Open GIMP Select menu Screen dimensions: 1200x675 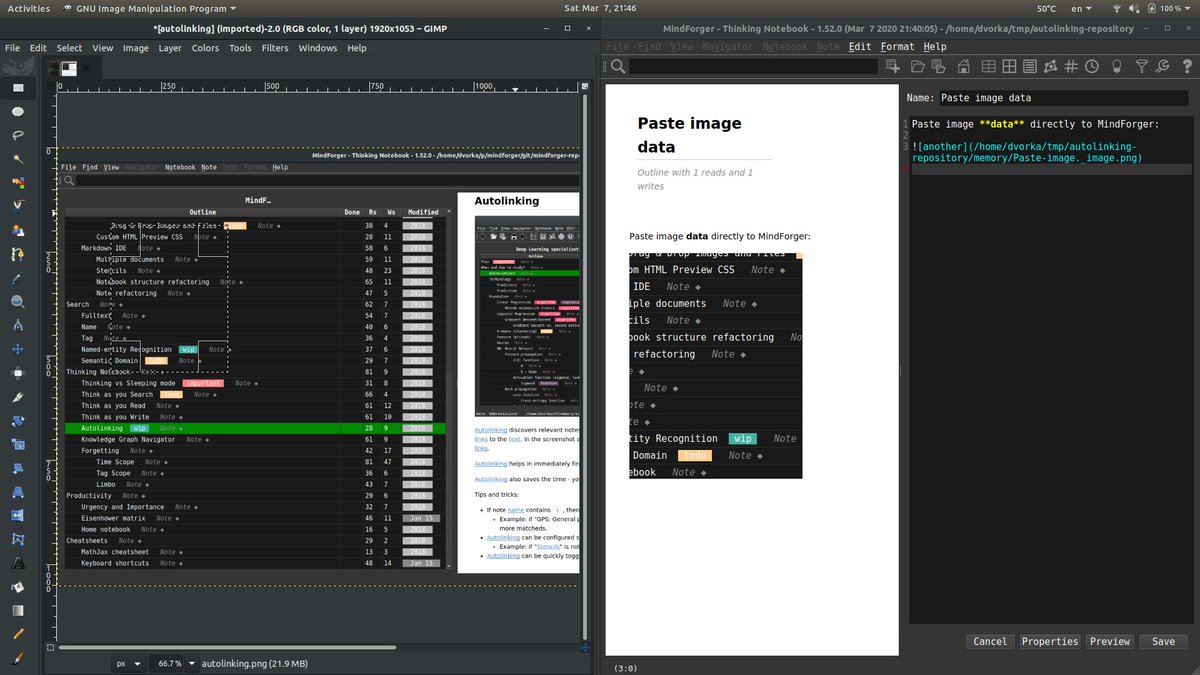(70, 48)
